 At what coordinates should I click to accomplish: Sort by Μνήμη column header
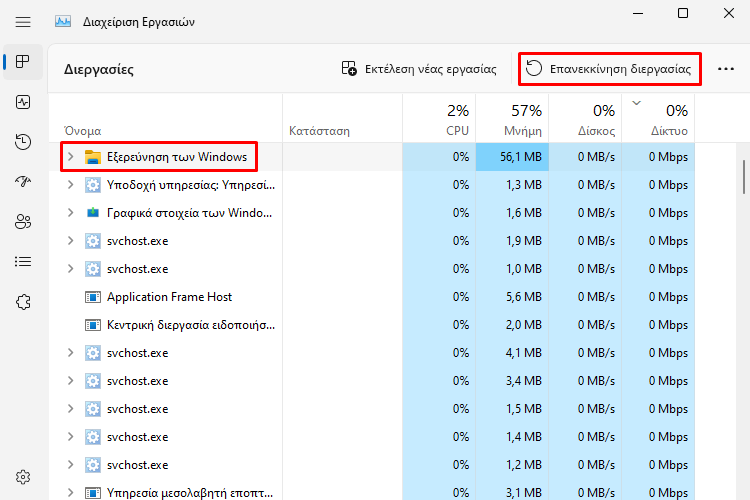(x=512, y=119)
